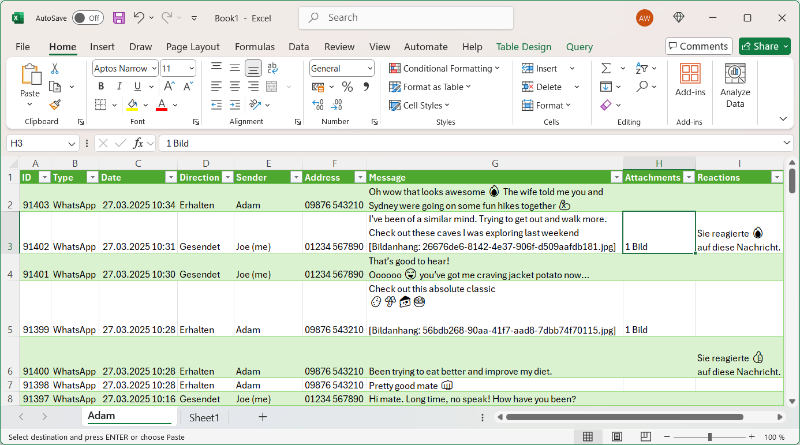Apply Percent Style format
This screenshot has height=445, width=800.
pos(347,87)
